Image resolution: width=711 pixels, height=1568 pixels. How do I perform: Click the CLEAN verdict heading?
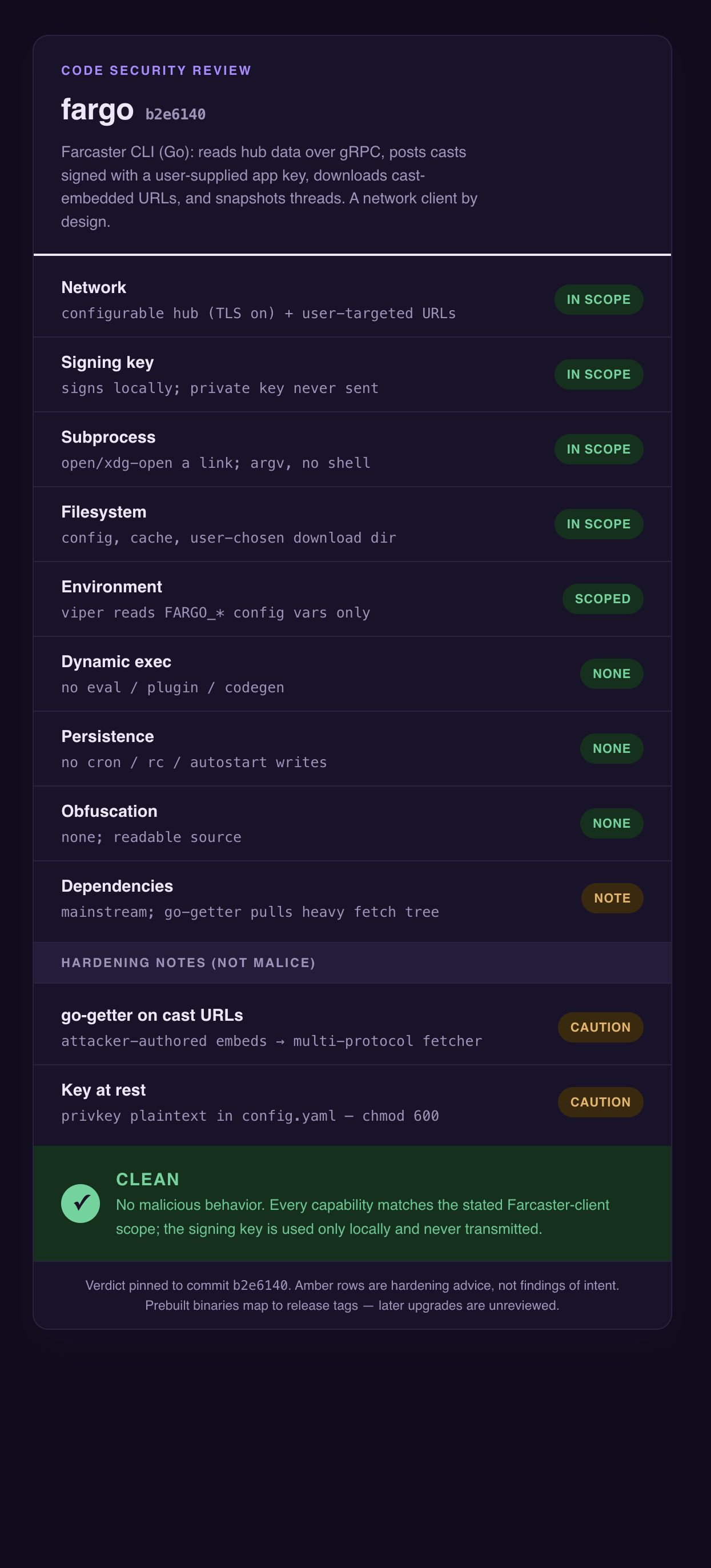[x=148, y=1179]
